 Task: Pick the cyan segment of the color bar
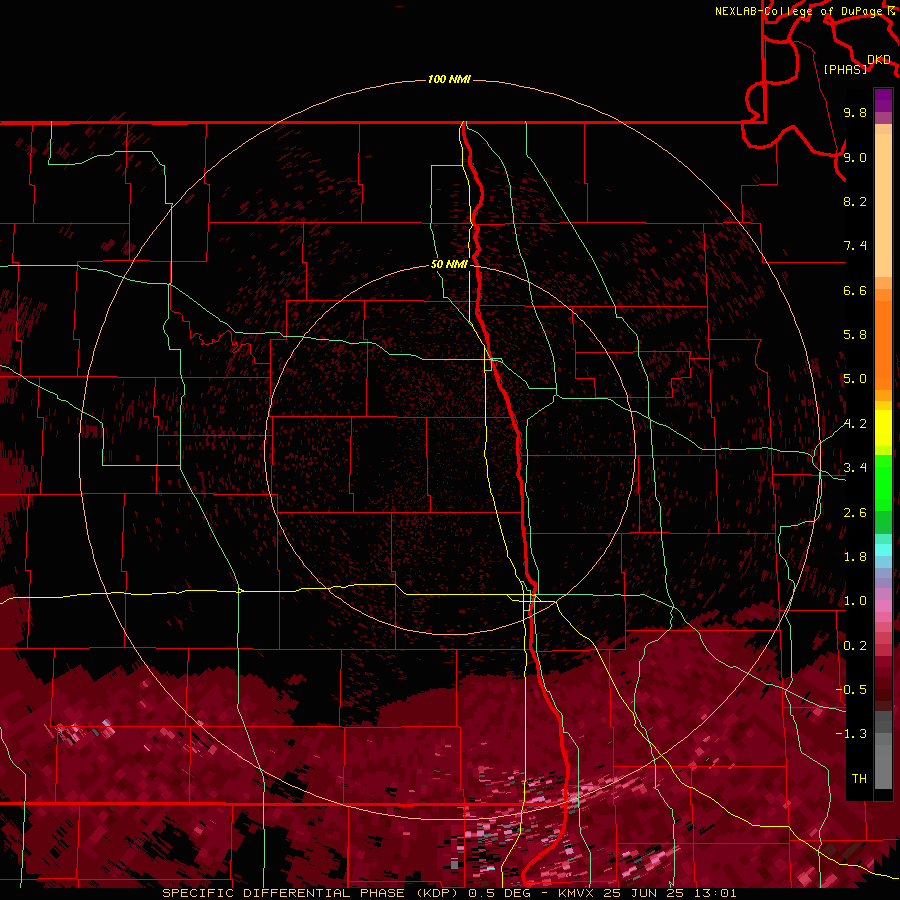pyautogui.click(x=883, y=550)
